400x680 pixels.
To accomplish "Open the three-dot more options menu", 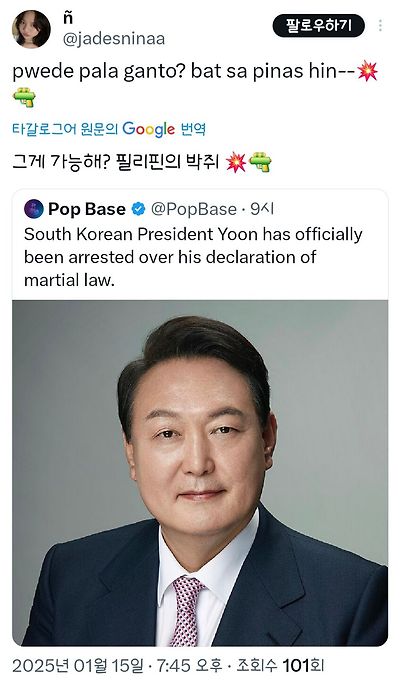I will coord(380,26).
